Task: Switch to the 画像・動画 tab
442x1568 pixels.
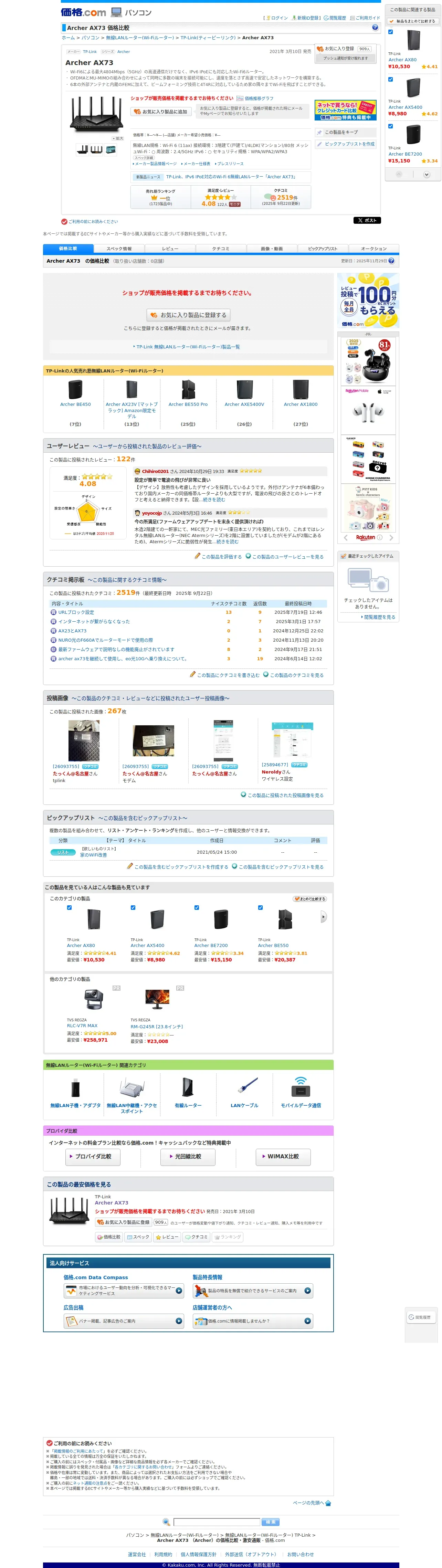Action: (272, 248)
